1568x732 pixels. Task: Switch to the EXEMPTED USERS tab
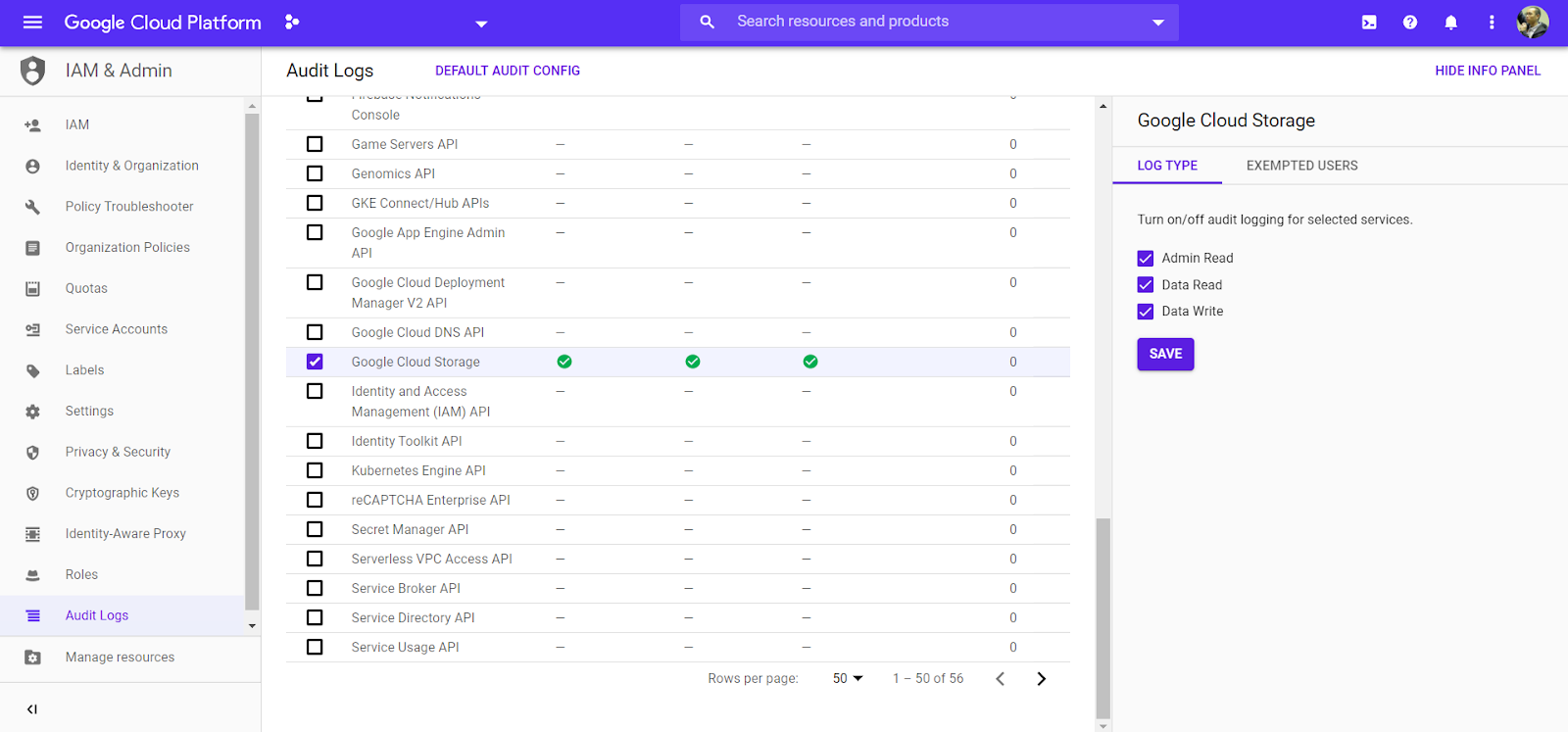[x=1302, y=166]
